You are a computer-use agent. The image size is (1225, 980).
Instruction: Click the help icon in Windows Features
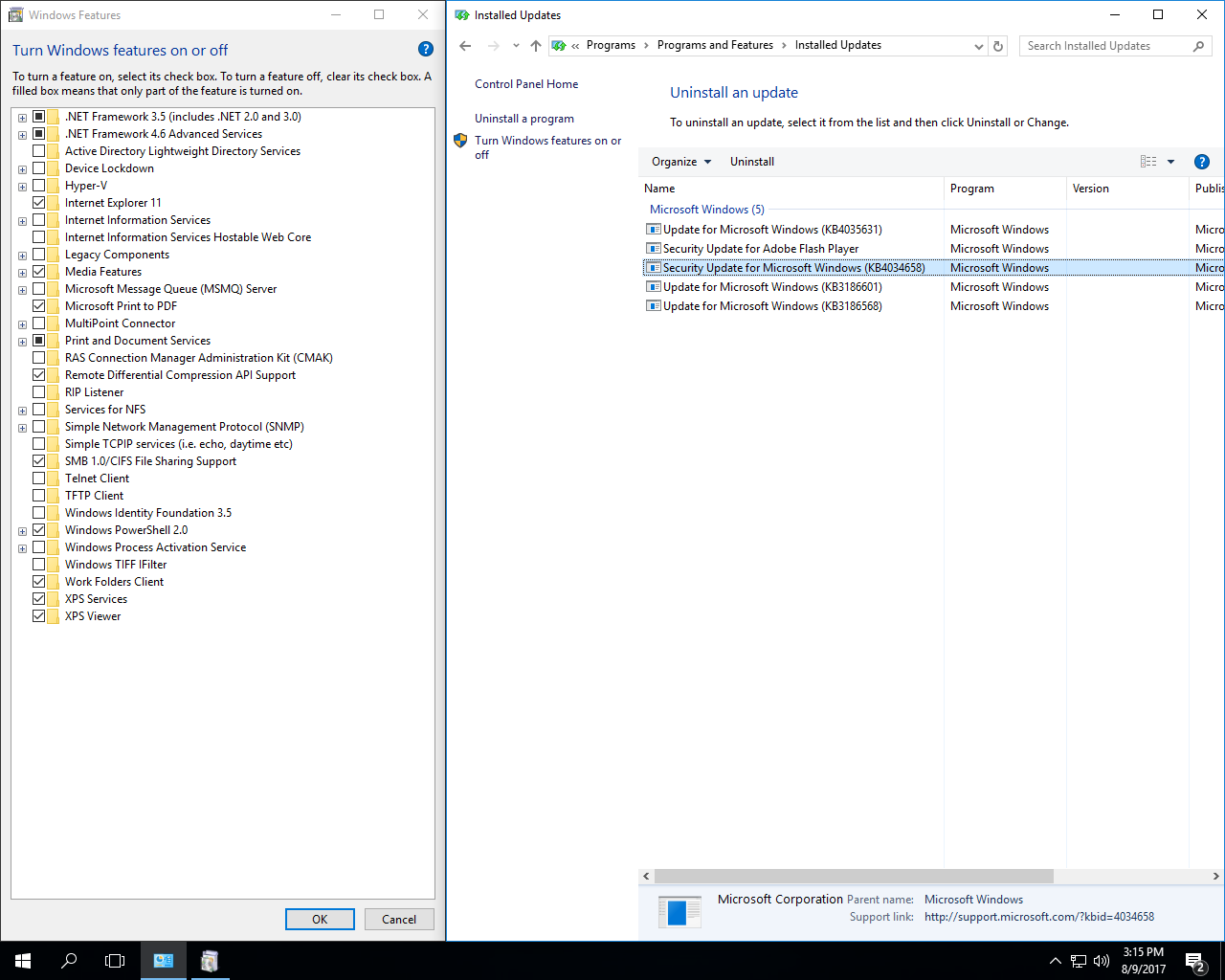pos(426,49)
